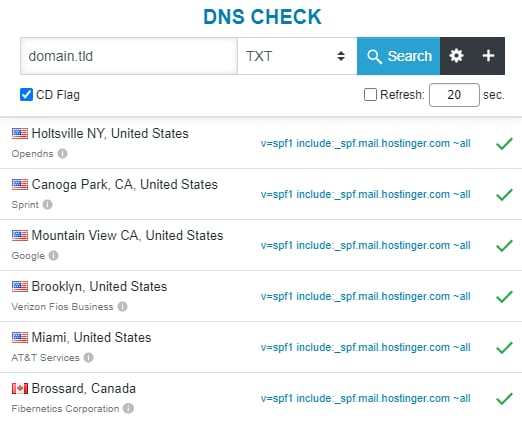
Task: Click the info icon next to AT&T Services
Action: click(x=88, y=358)
